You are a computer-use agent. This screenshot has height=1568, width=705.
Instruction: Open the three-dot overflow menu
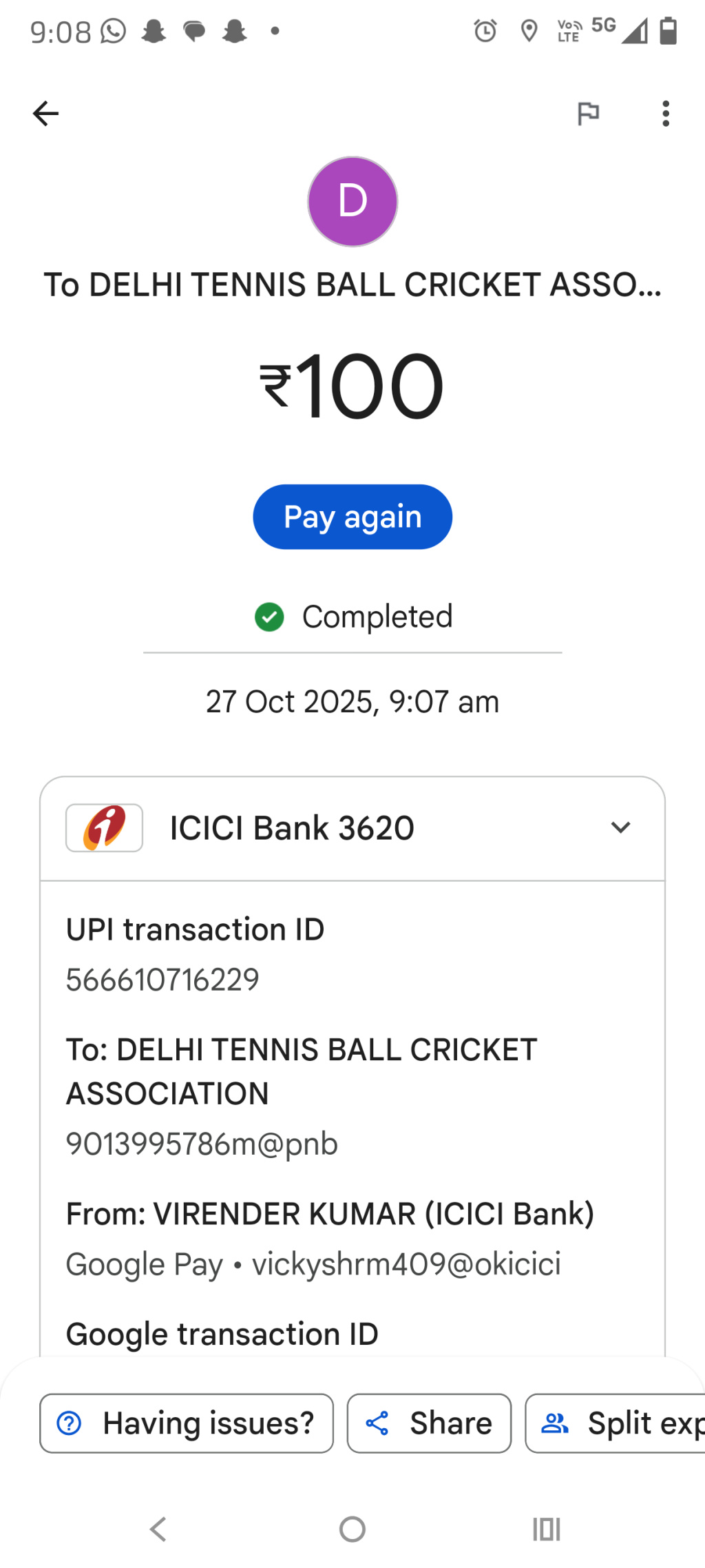pyautogui.click(x=665, y=114)
